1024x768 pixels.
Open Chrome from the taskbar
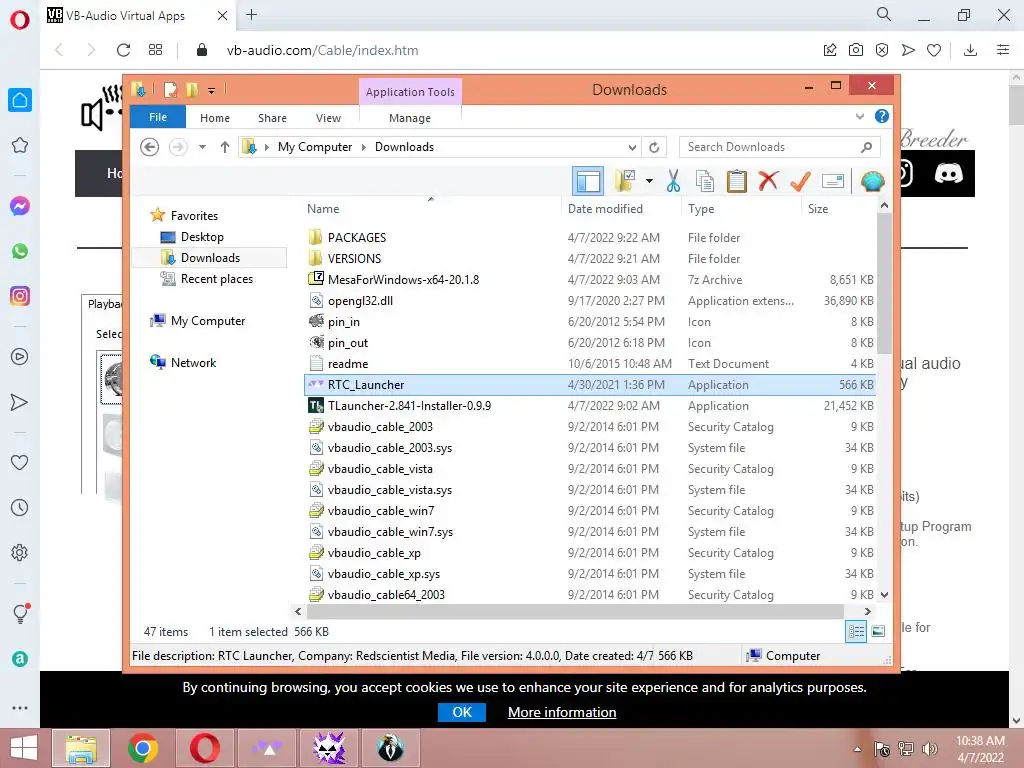pyautogui.click(x=143, y=748)
